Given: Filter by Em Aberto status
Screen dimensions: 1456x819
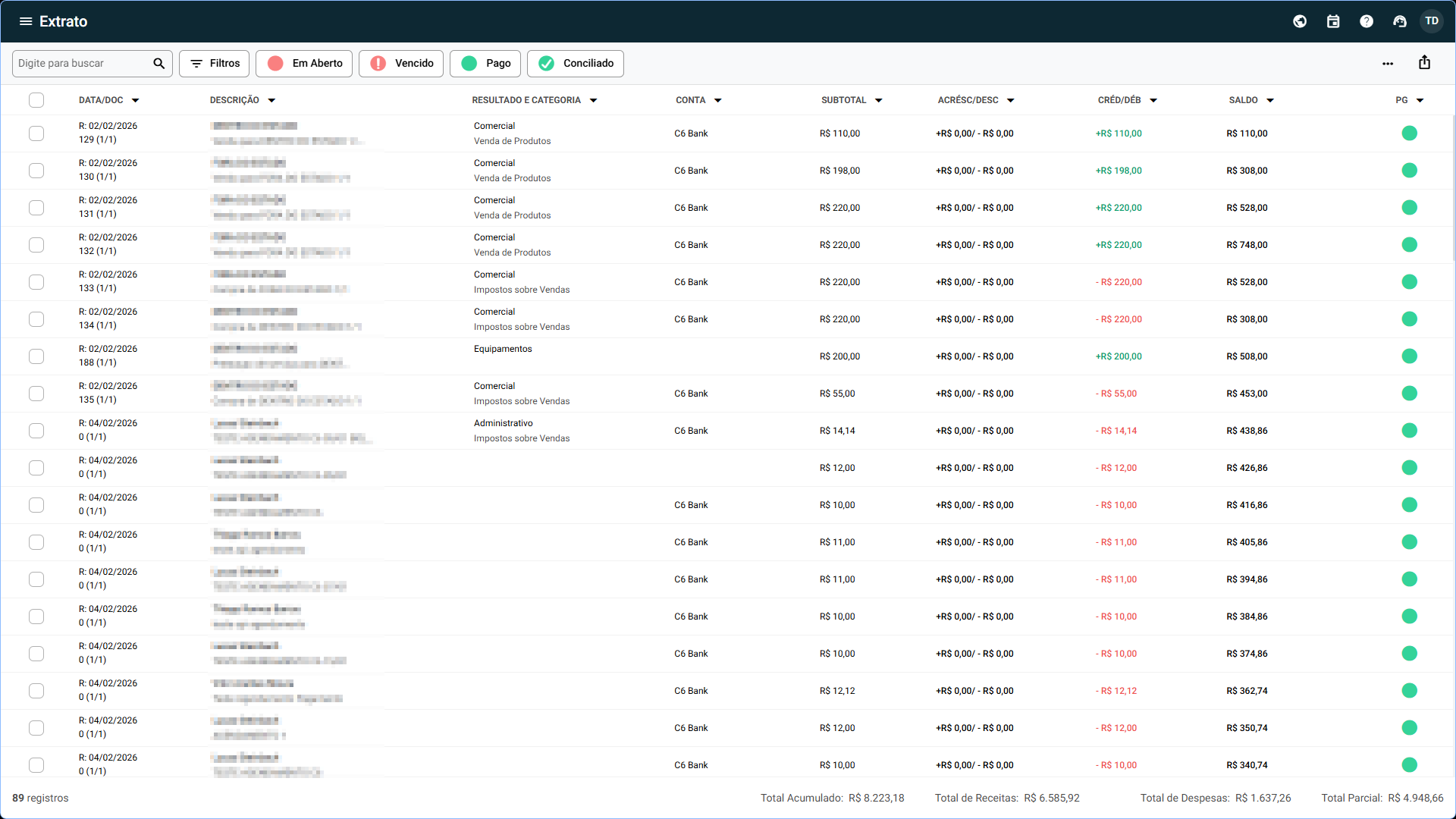Looking at the screenshot, I should click(x=304, y=64).
